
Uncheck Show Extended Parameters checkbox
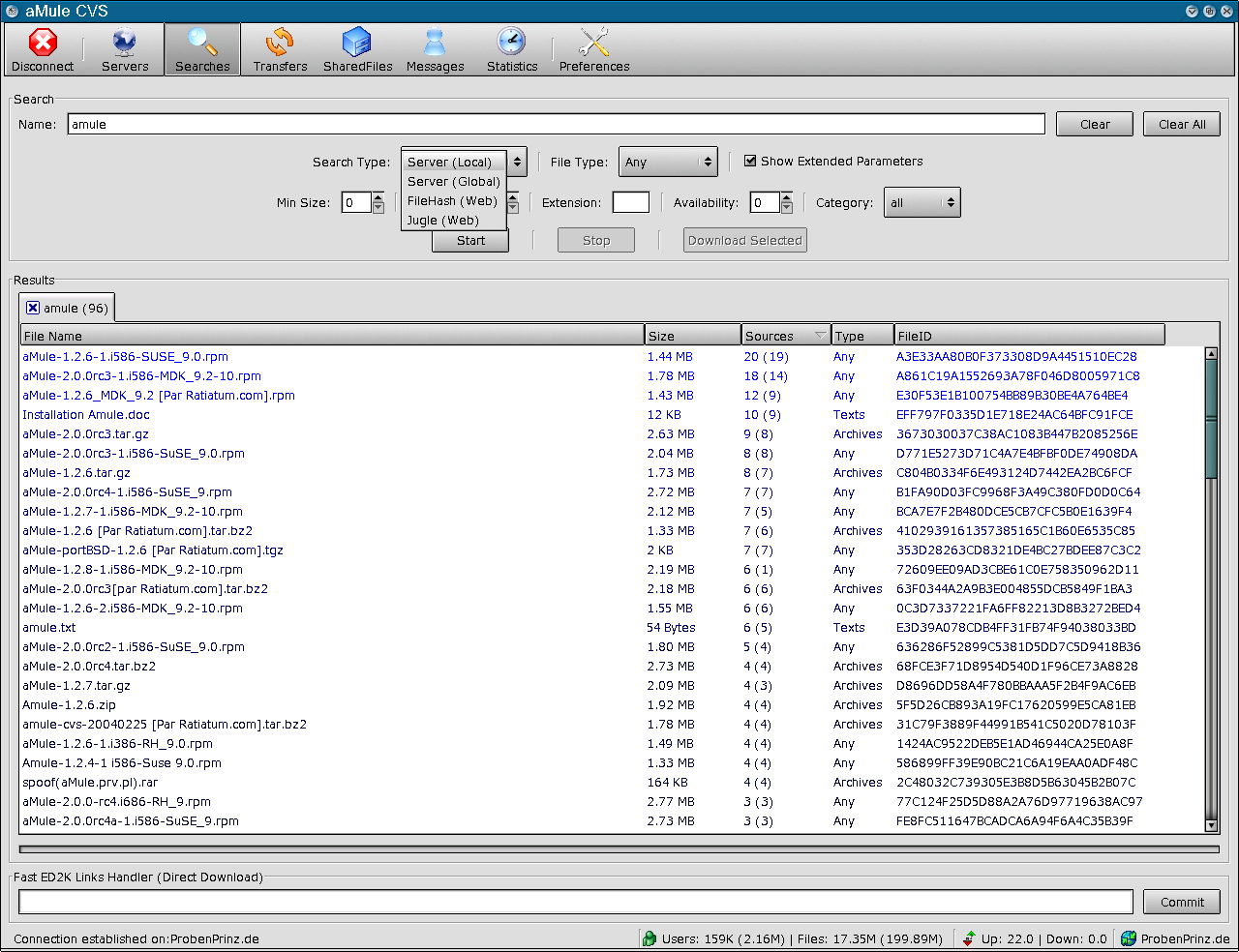pyautogui.click(x=750, y=161)
